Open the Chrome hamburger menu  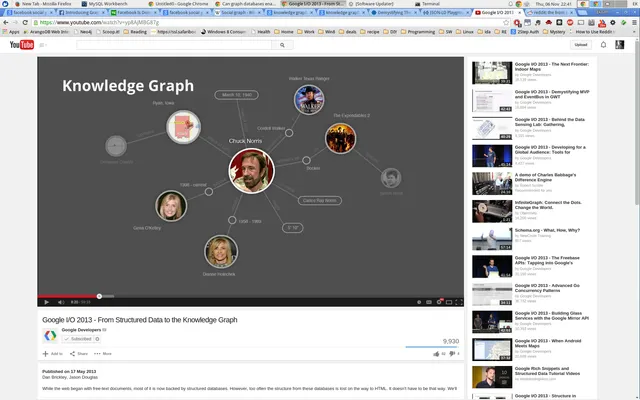point(634,22)
